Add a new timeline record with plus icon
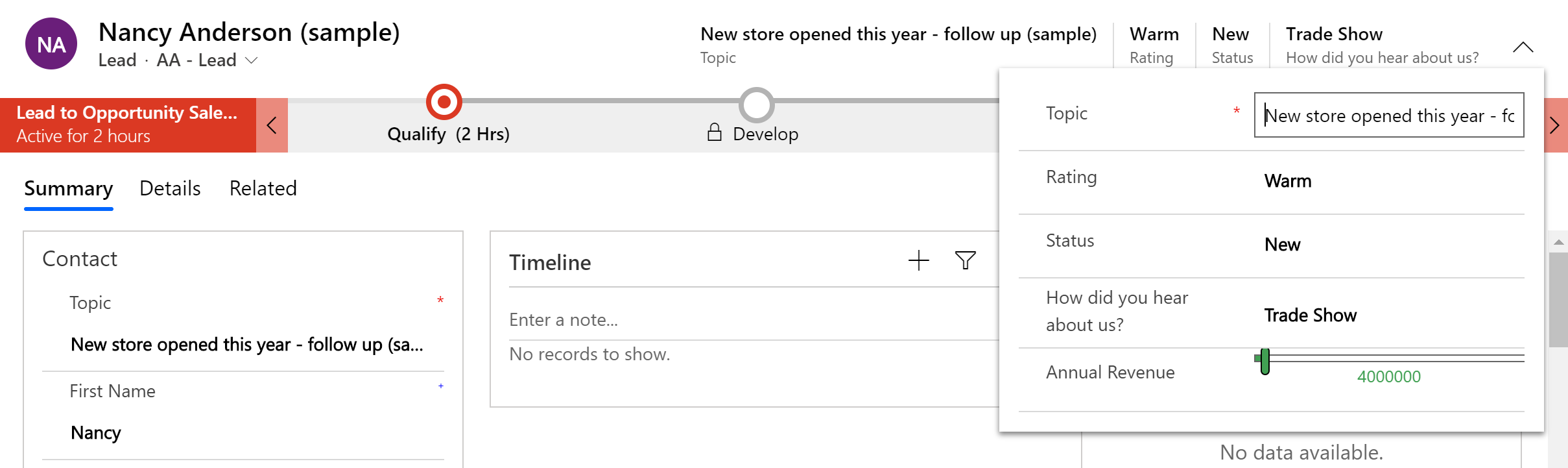This screenshot has height=468, width=1568. click(918, 261)
